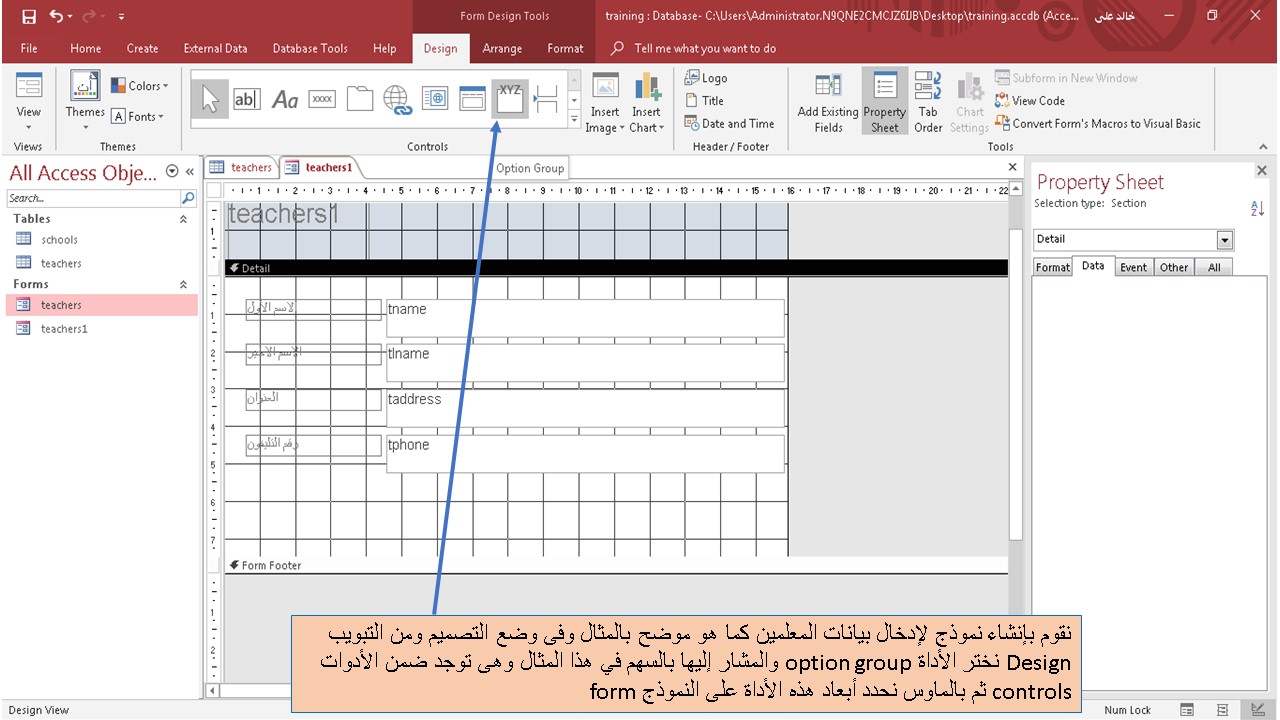The image size is (1280, 720).
Task: Click Add Existing Fields
Action: (x=827, y=100)
